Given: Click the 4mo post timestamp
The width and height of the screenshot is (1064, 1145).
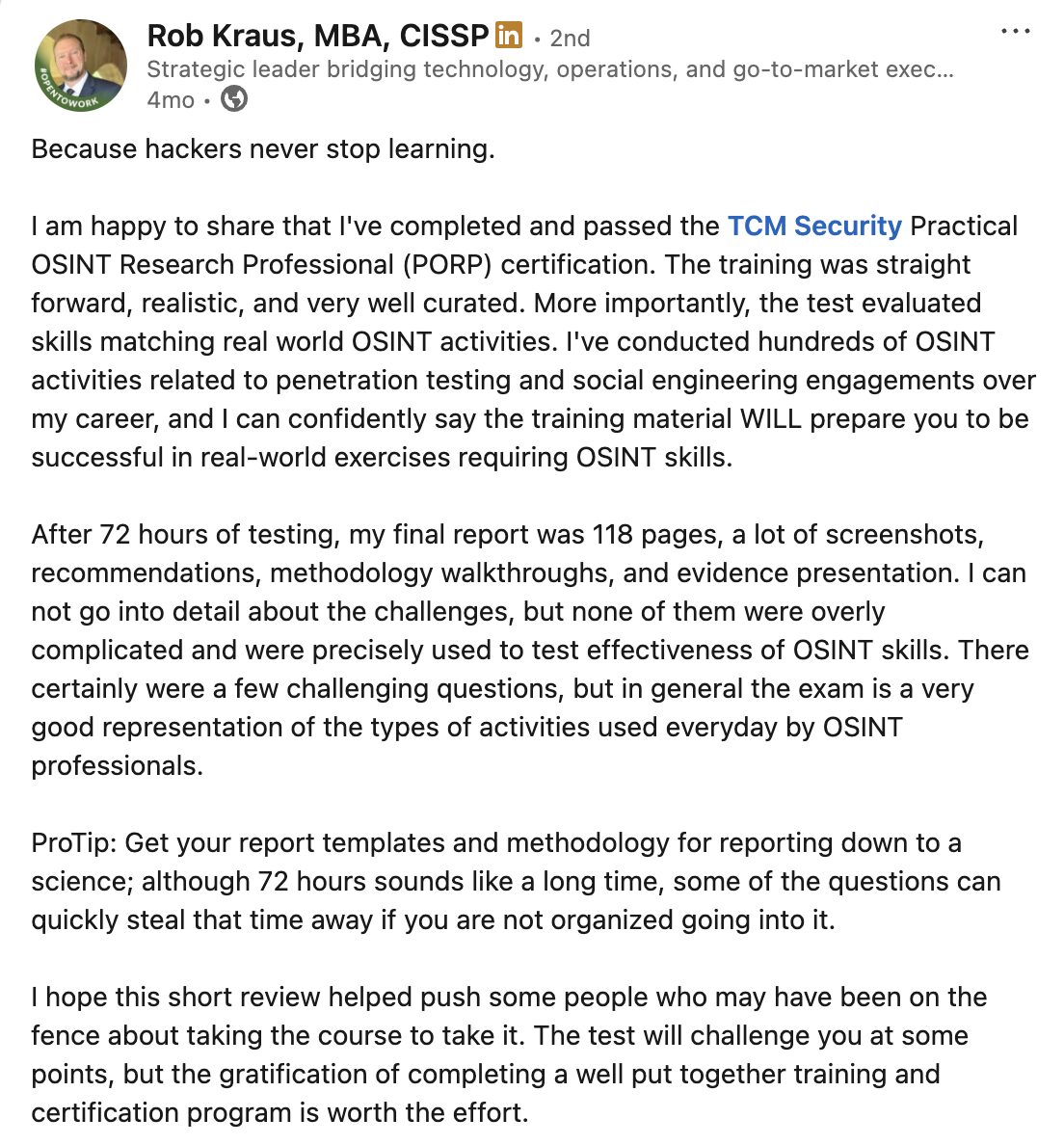Looking at the screenshot, I should pyautogui.click(x=171, y=99).
